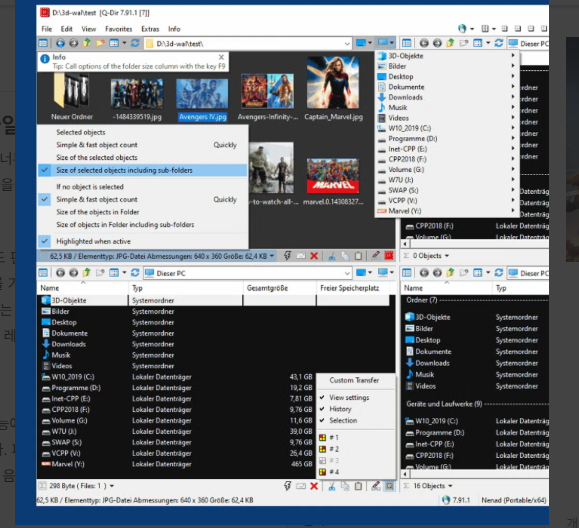This screenshot has height=528, width=579.
Task: Refresh the bottom-left Dieser PC pane
Action: click(135, 273)
